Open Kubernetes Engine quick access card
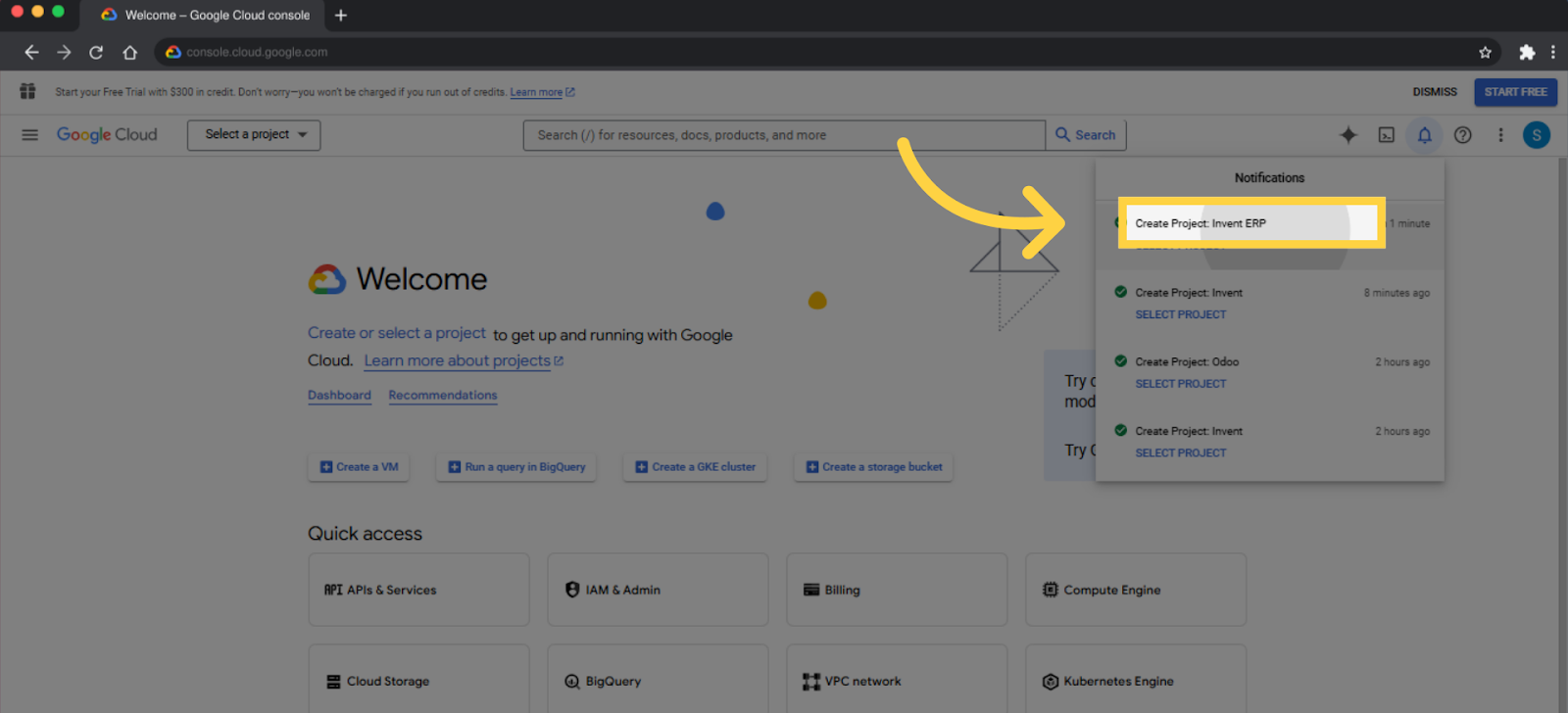Image resolution: width=1568 pixels, height=713 pixels. click(x=1136, y=679)
